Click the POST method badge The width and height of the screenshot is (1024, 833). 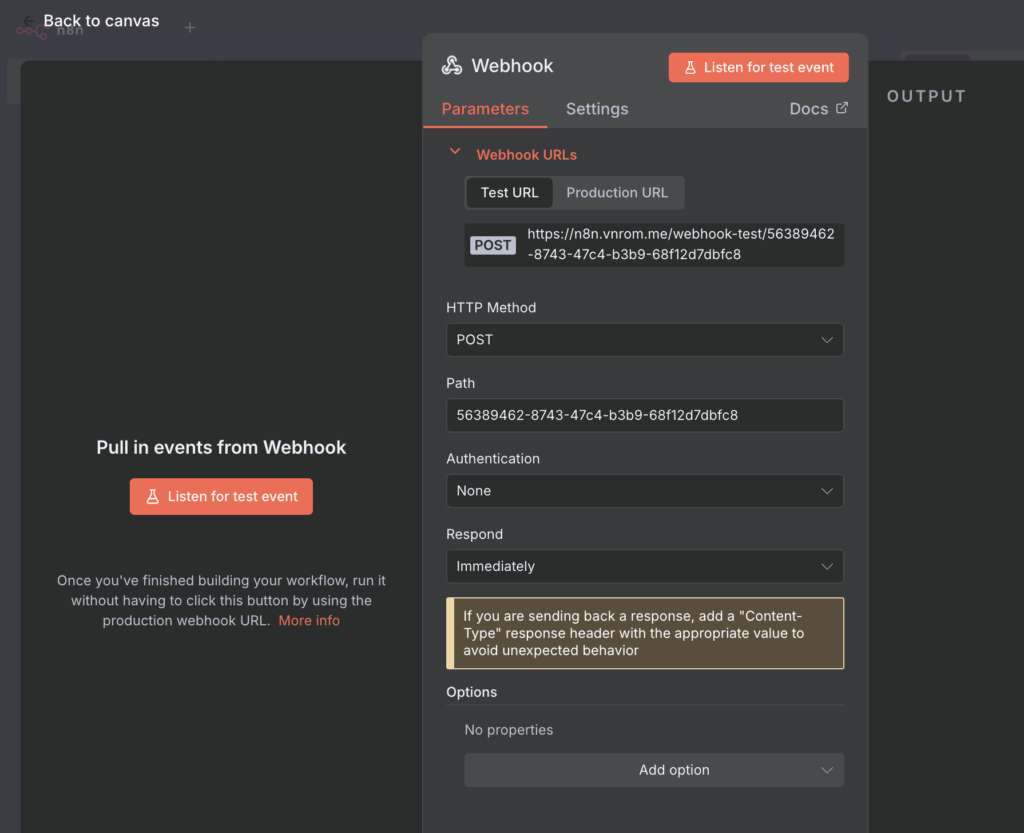tap(492, 245)
